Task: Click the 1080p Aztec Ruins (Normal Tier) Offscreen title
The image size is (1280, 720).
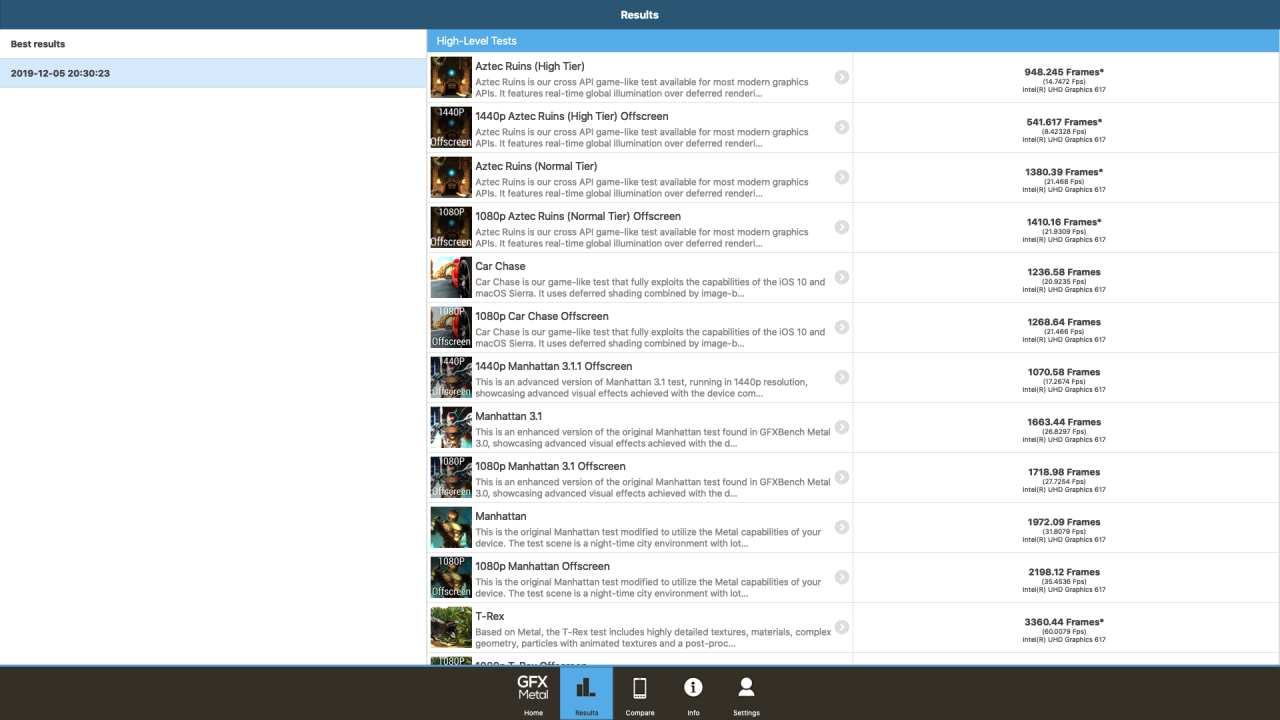Action: pos(578,216)
